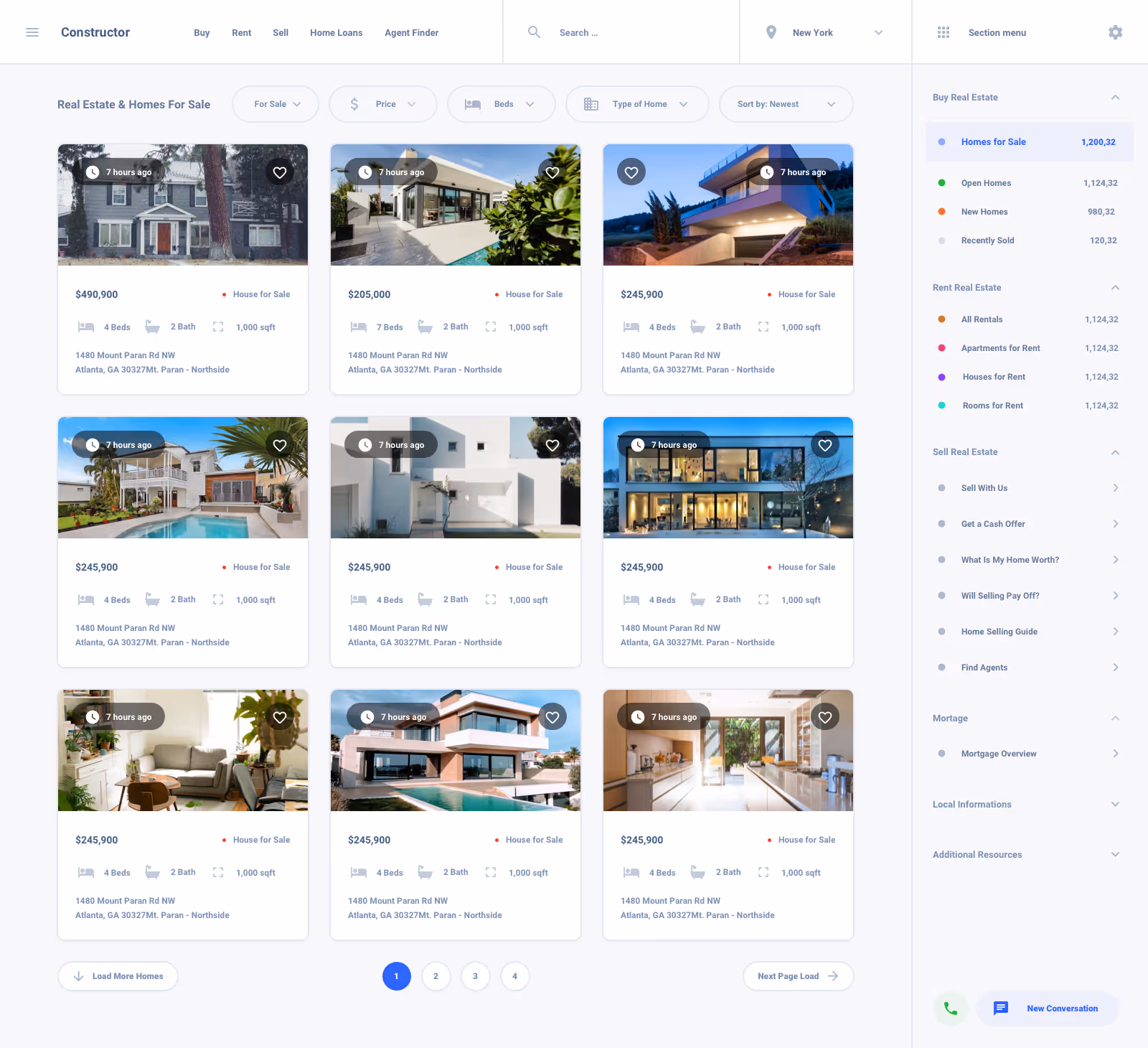This screenshot has height=1048, width=1148.
Task: Click Next Page Load button
Action: click(798, 976)
